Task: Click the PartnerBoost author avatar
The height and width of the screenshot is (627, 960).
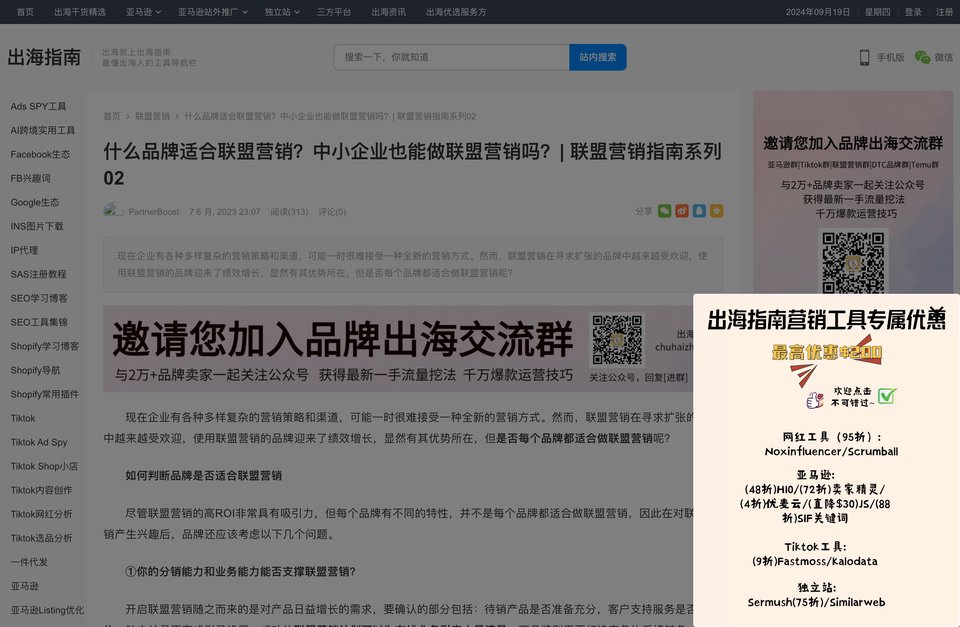Action: pos(113,211)
